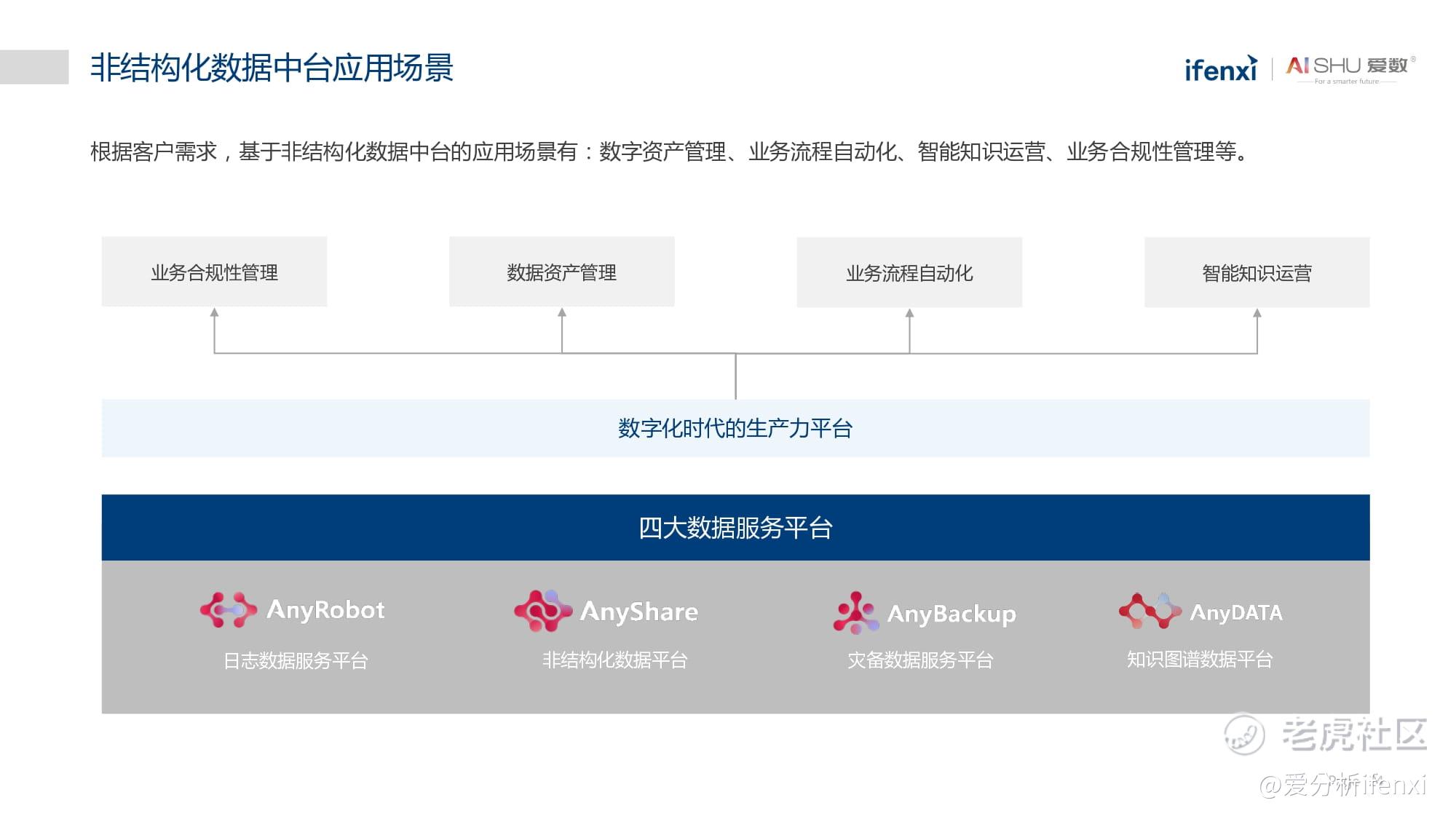
Task: Click the slide title 非结构化数据中台应用场景
Action: 272,68
